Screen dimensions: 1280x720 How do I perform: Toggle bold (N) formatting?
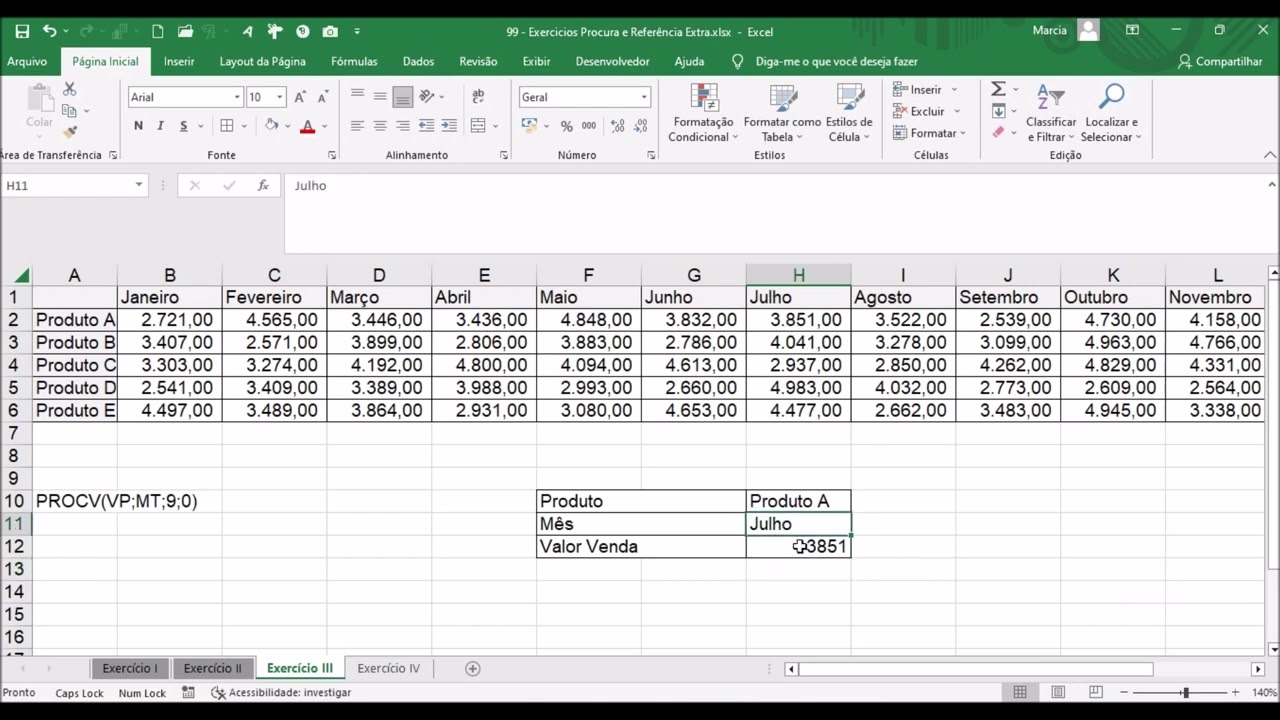click(138, 126)
